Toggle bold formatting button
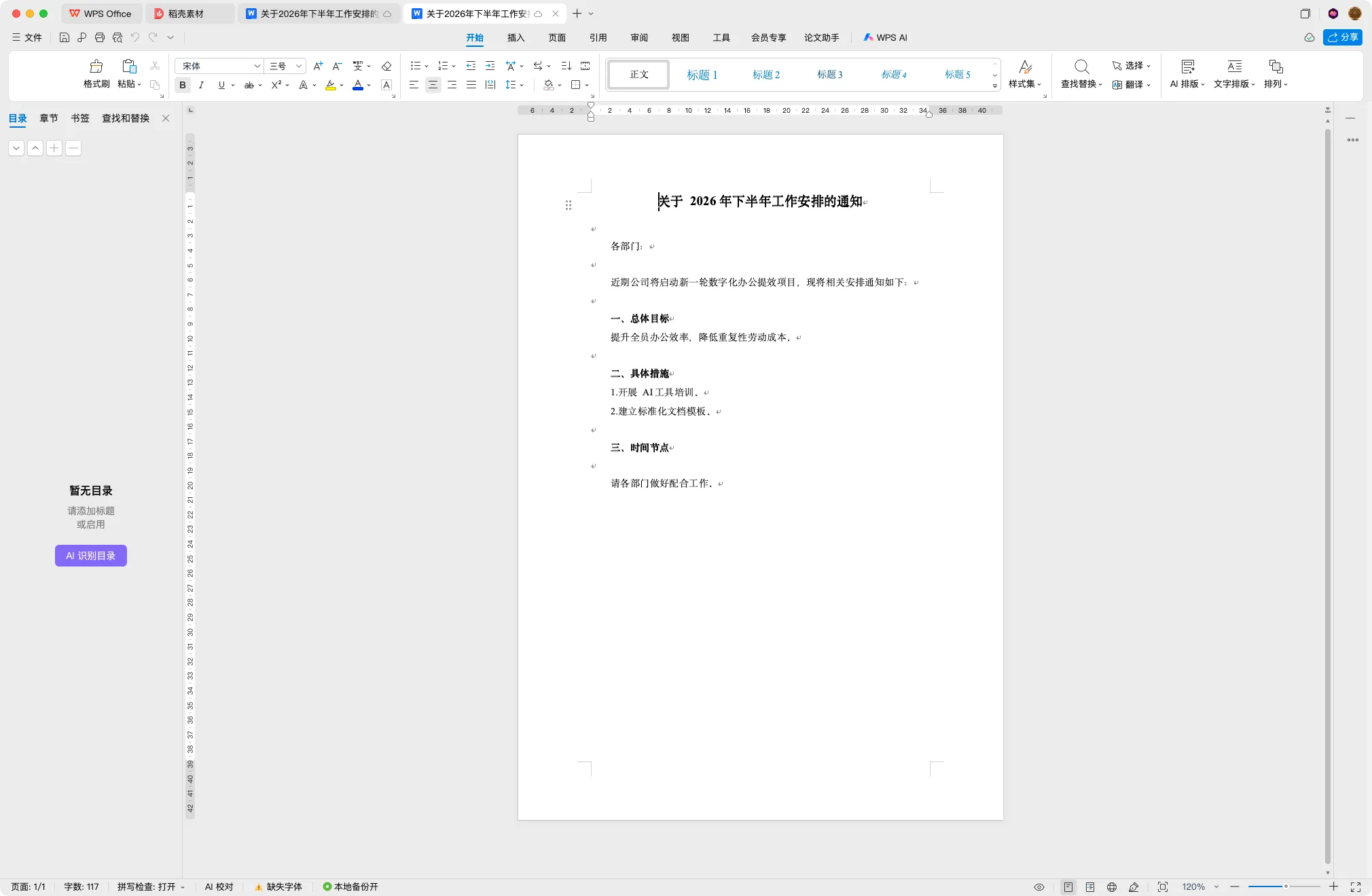This screenshot has height=896, width=1372. tap(182, 85)
